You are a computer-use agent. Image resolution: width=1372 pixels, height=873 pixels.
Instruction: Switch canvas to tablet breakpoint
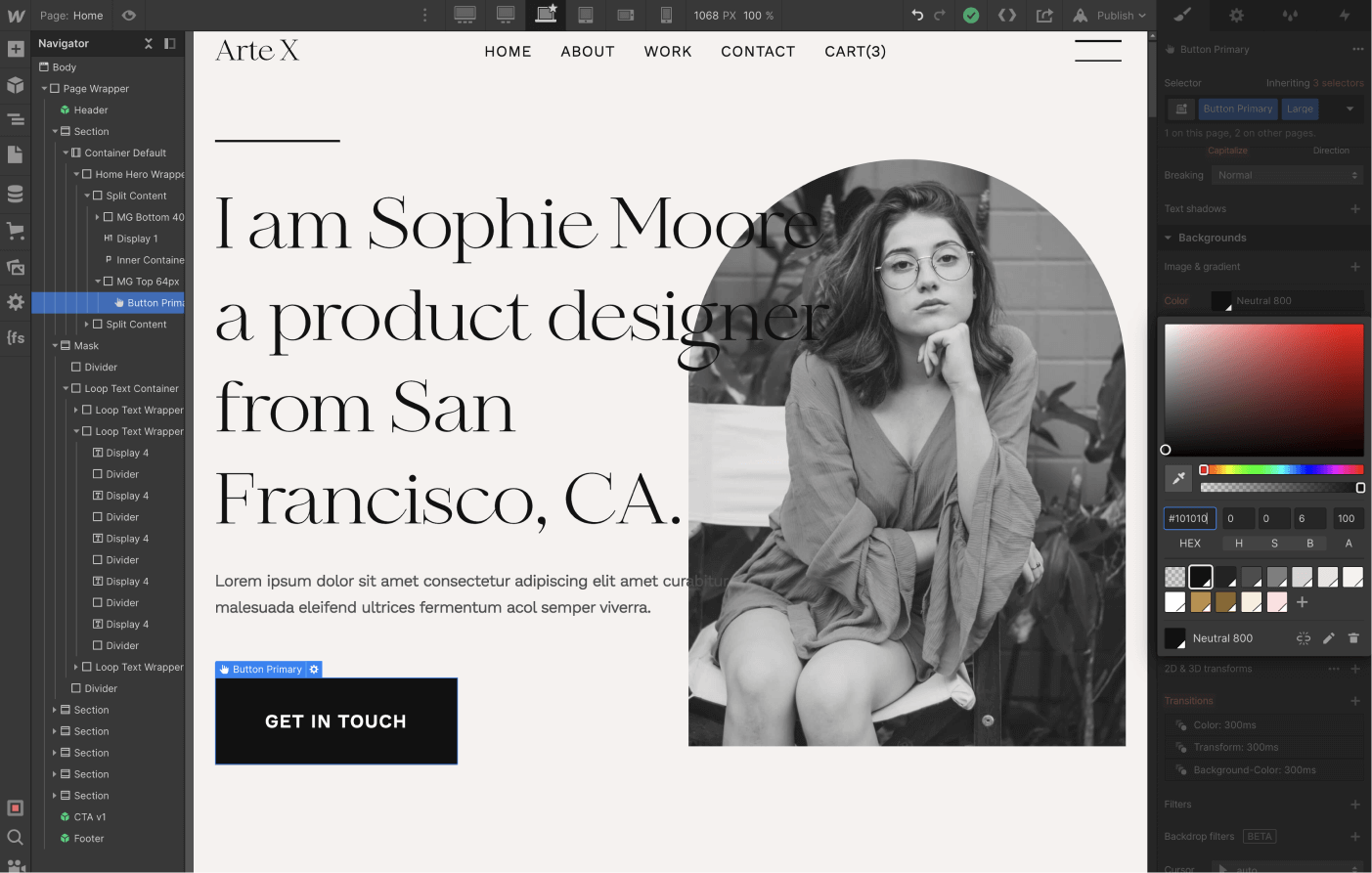[585, 15]
